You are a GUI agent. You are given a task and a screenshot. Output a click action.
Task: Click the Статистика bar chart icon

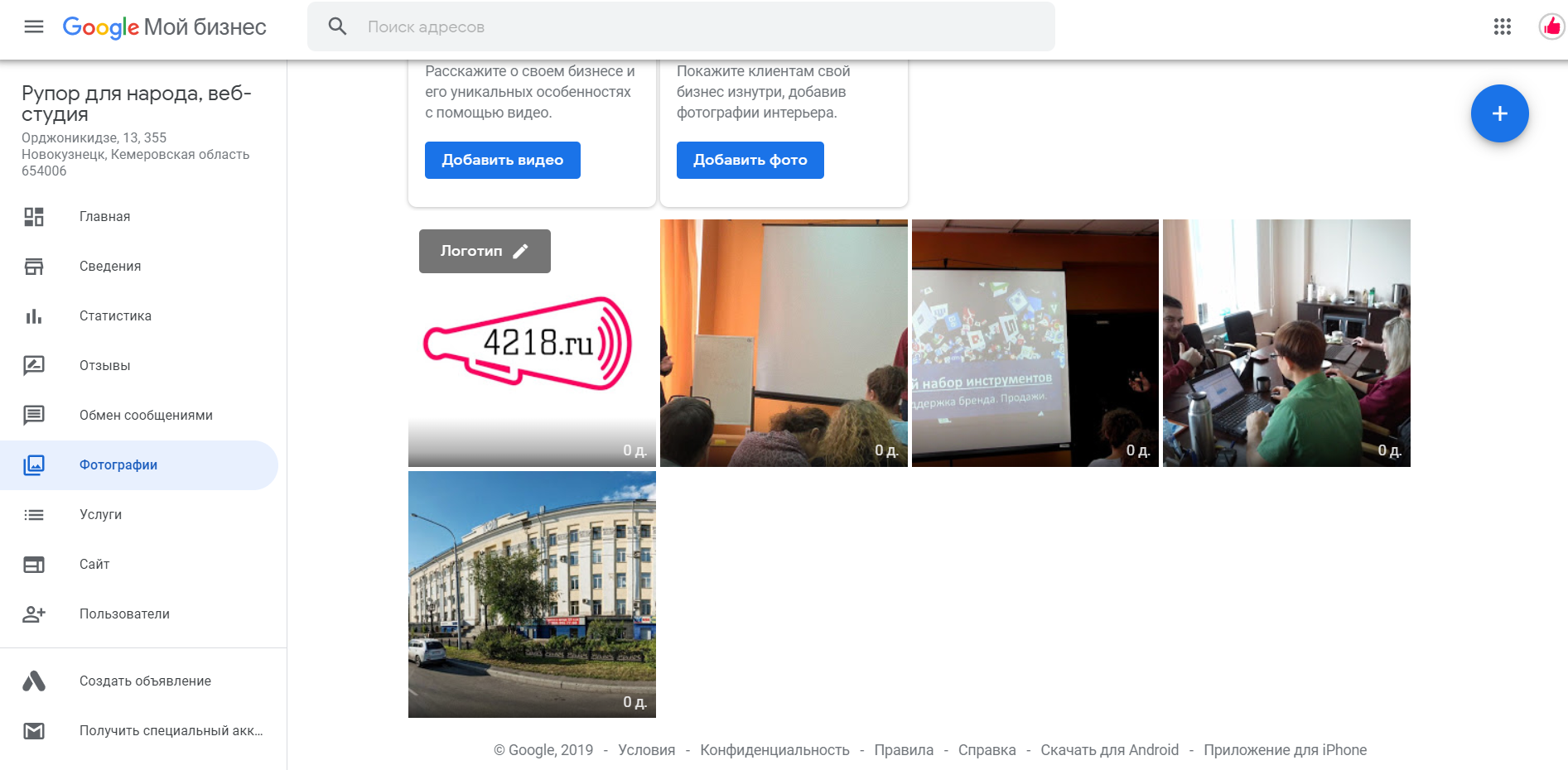click(x=34, y=316)
